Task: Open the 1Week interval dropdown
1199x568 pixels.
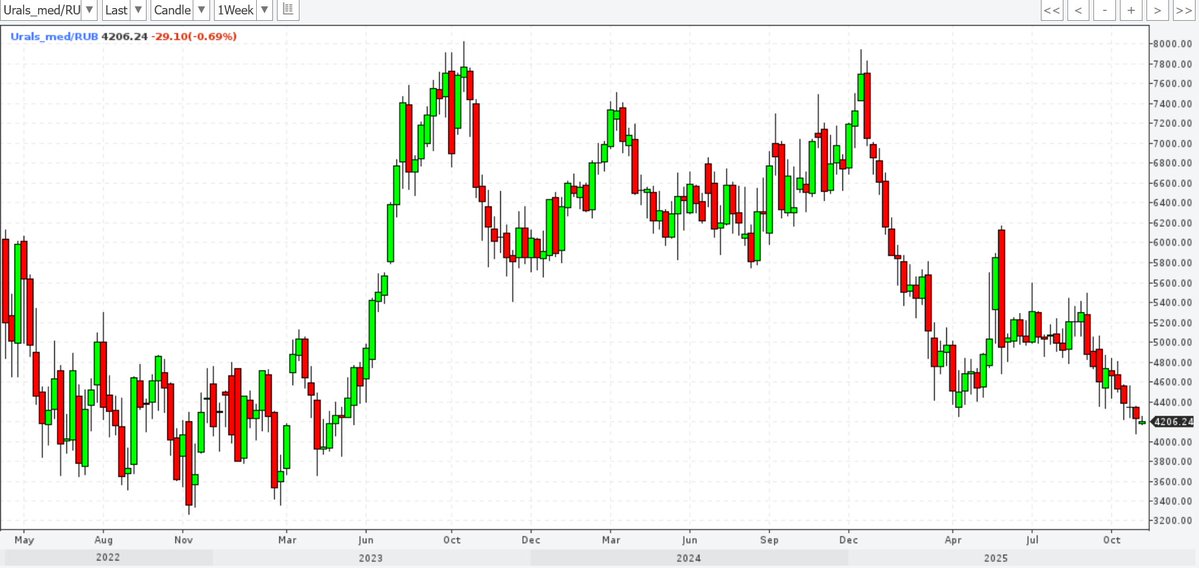Action: pos(242,10)
